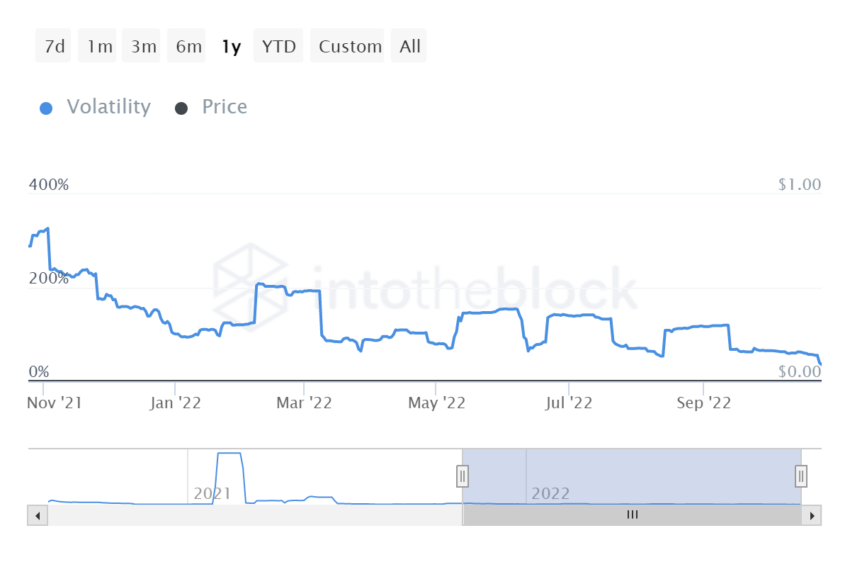Click the left navigator range handle
This screenshot has width=850, height=567.
(462, 476)
